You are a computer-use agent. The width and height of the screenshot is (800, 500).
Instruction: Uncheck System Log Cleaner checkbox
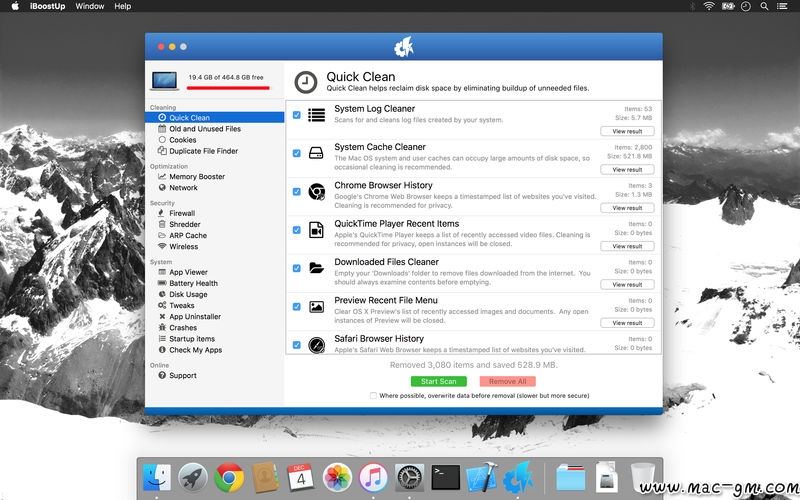point(296,115)
